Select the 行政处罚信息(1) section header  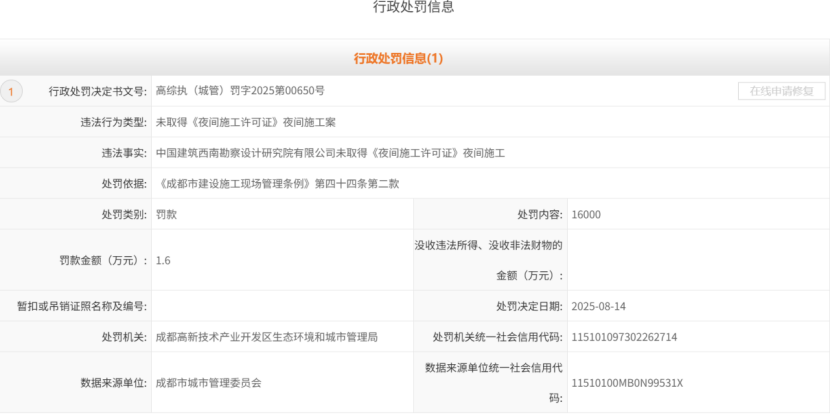point(398,59)
